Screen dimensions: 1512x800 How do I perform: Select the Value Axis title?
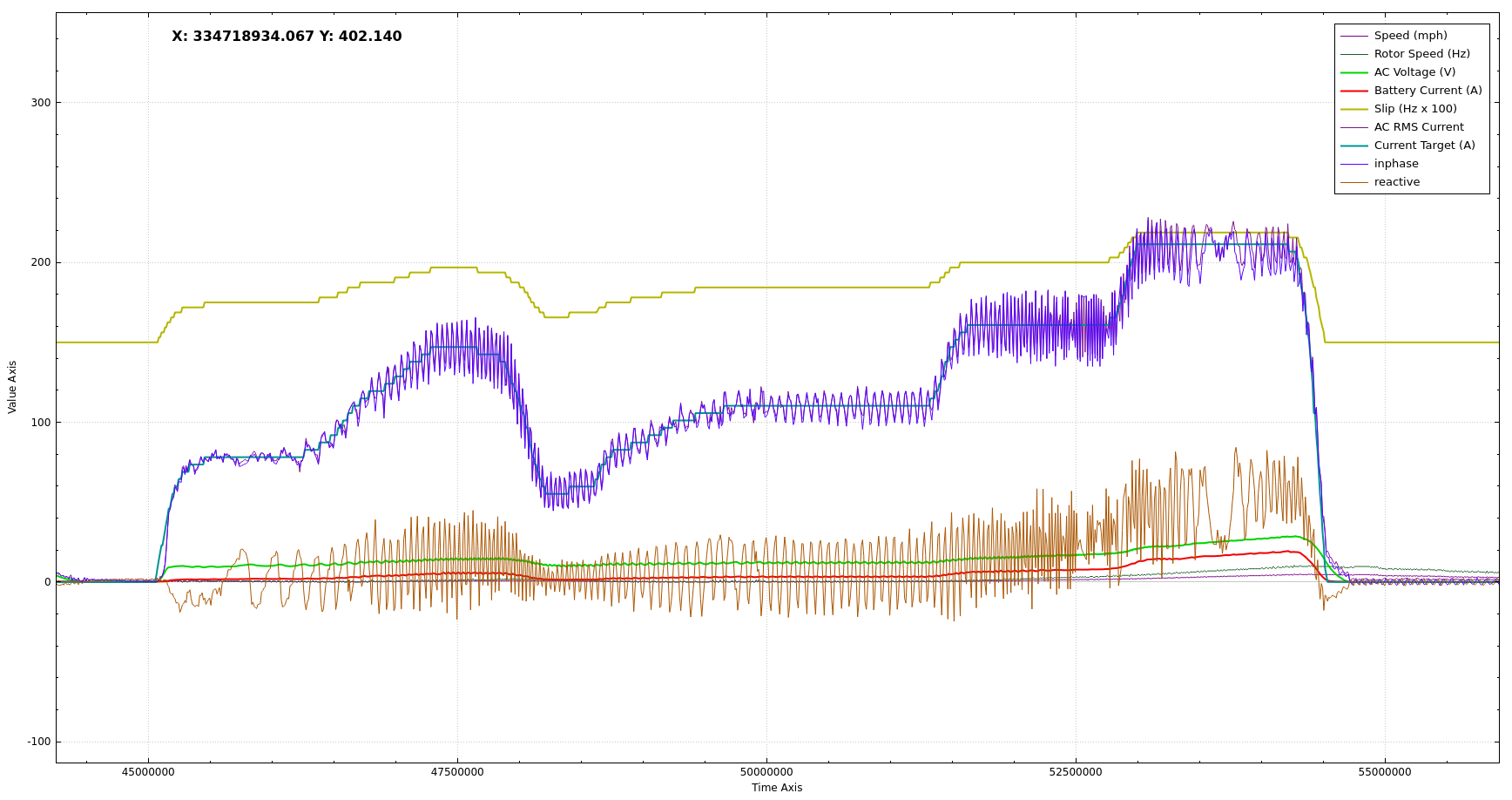pyautogui.click(x=12, y=387)
